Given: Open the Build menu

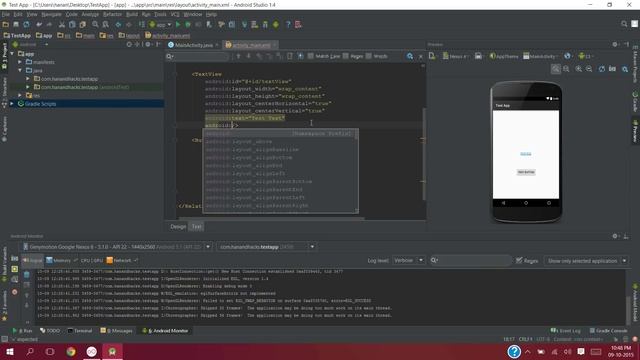Looking at the screenshot, I should [132, 14].
